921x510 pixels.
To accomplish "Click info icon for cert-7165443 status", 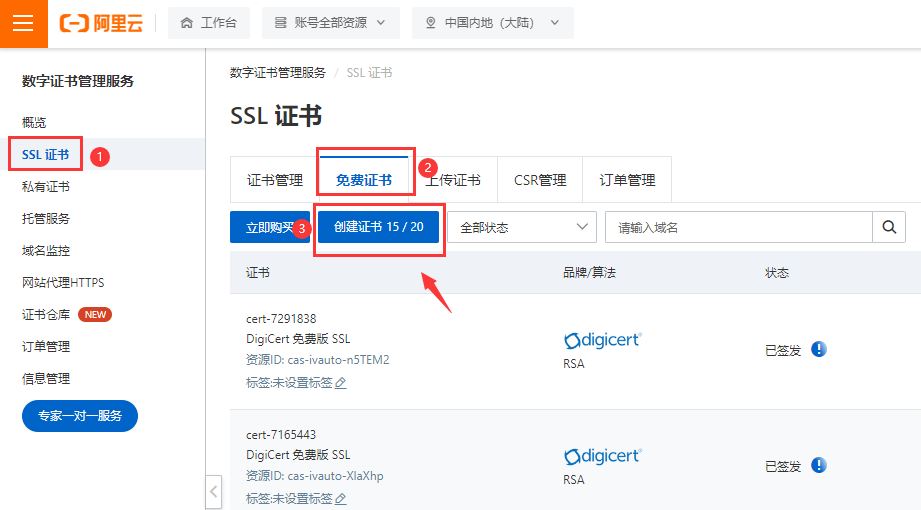I will pos(819,465).
